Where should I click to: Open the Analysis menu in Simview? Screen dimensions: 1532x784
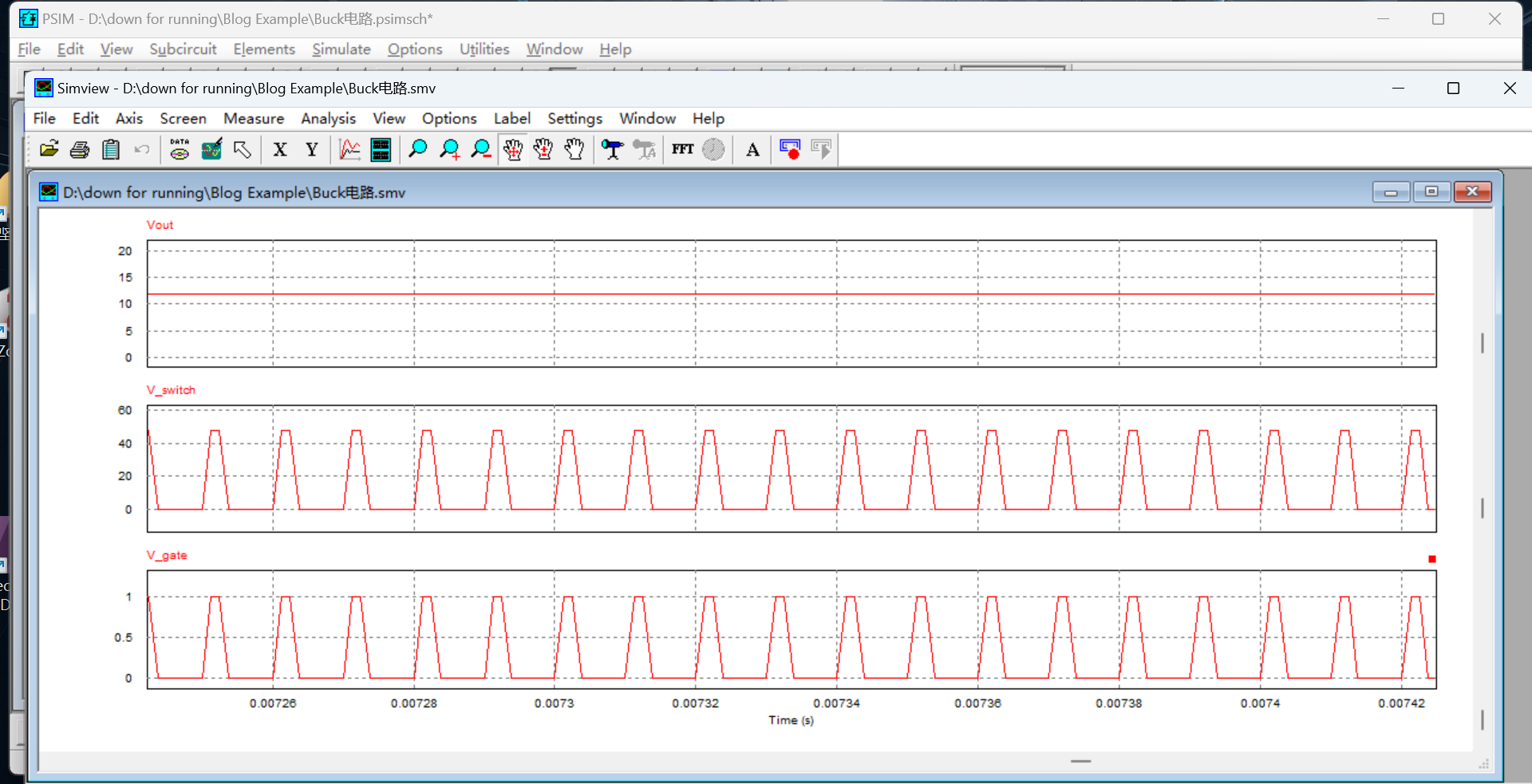point(328,118)
